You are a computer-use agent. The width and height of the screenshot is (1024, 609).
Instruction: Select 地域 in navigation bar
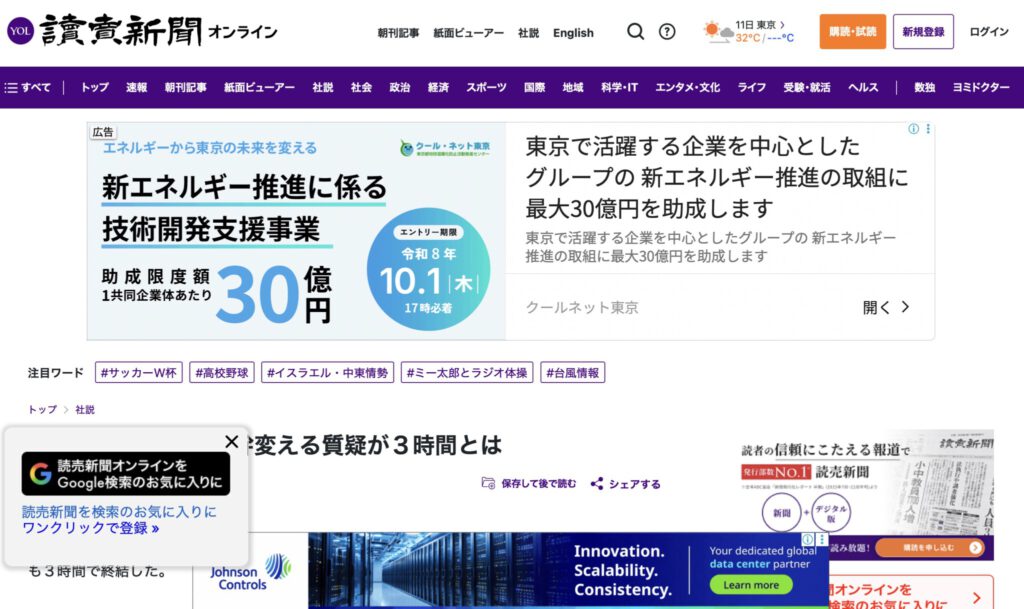click(x=573, y=87)
